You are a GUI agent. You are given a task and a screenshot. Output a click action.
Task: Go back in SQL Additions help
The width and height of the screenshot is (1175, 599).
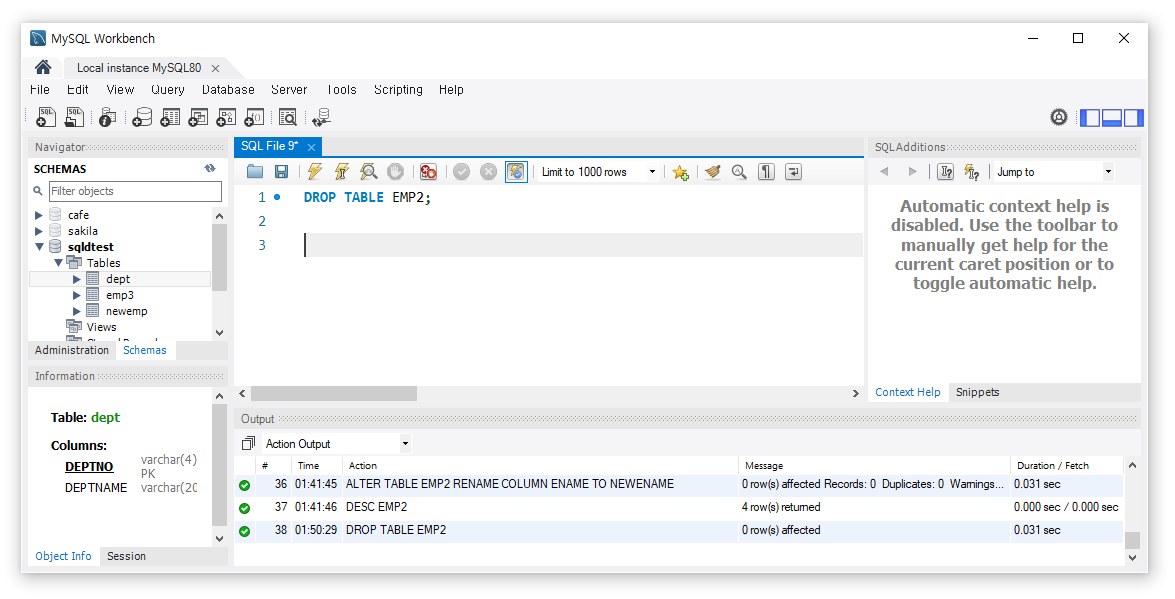click(x=884, y=172)
